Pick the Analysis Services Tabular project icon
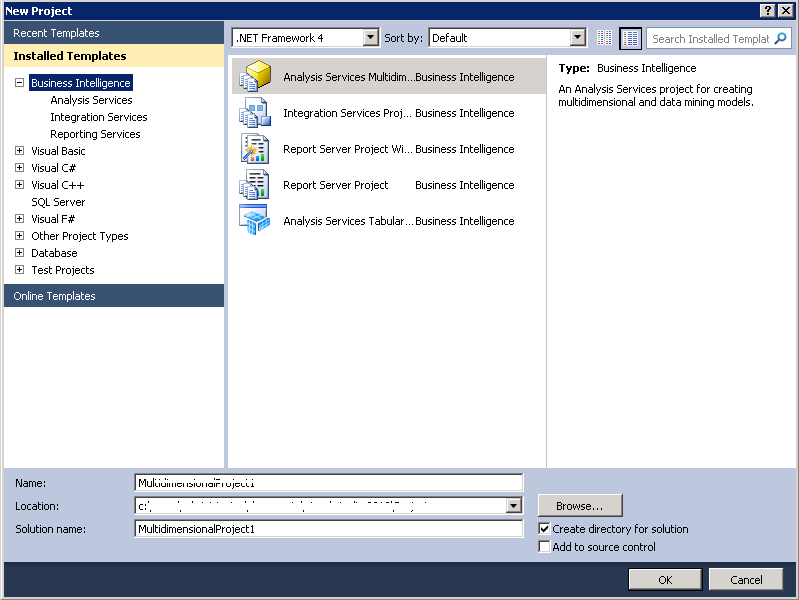Viewport: 799px width, 600px height. 254,221
